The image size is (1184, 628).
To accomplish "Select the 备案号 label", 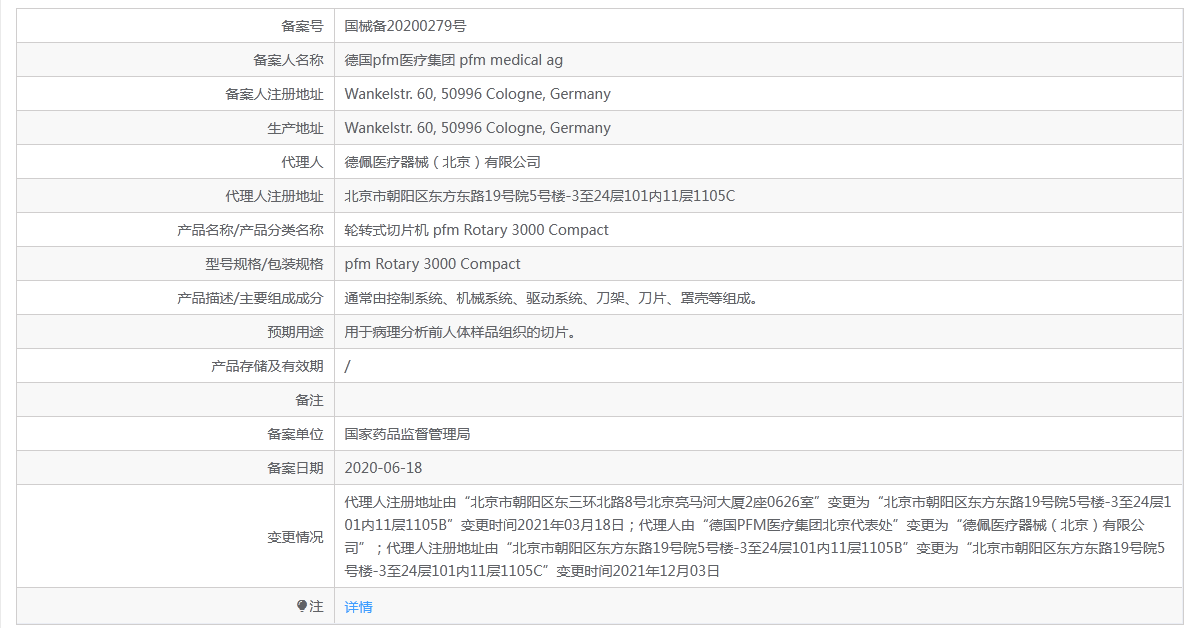I will (302, 26).
